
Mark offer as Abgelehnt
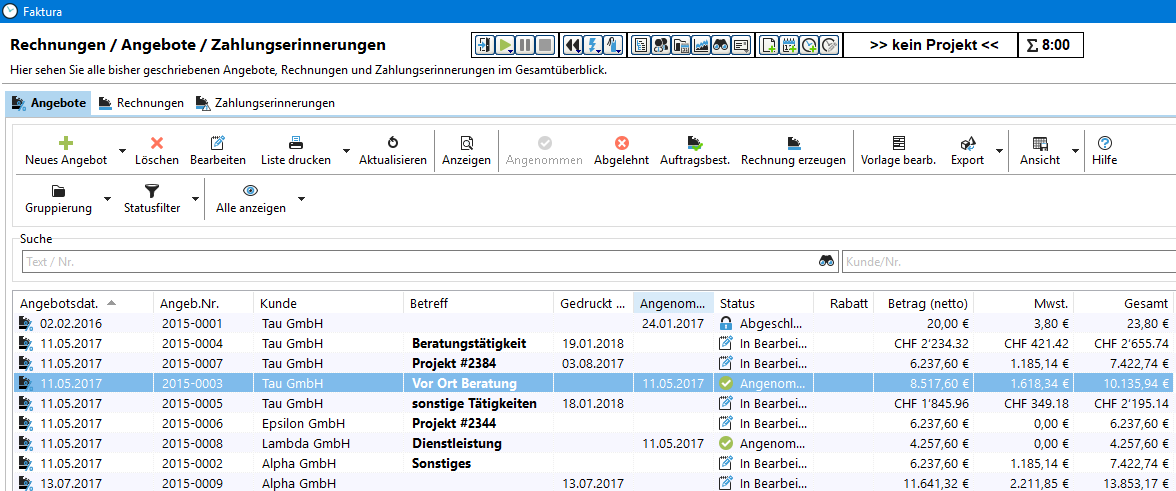621,144
